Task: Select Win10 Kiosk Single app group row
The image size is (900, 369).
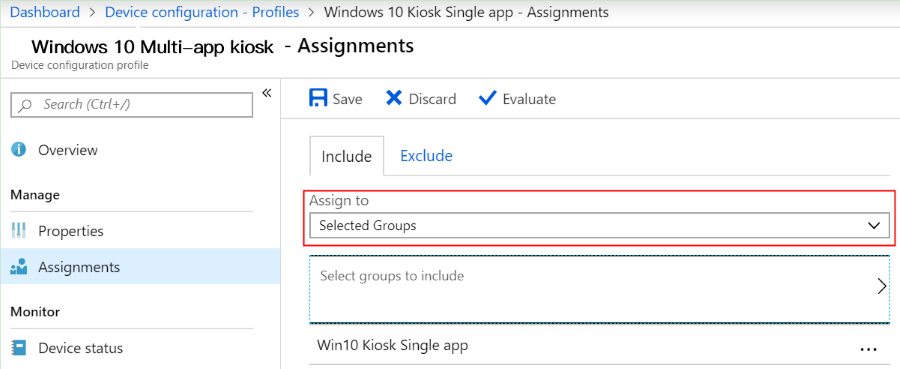Action: pyautogui.click(x=599, y=346)
